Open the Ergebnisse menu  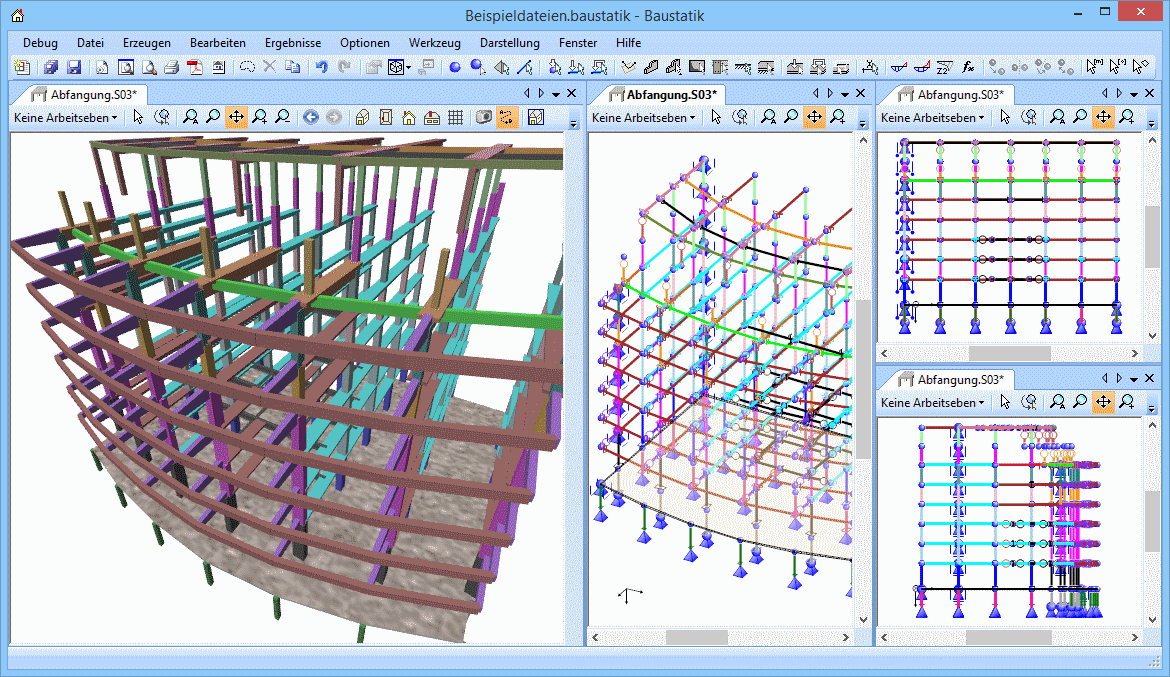tap(292, 43)
